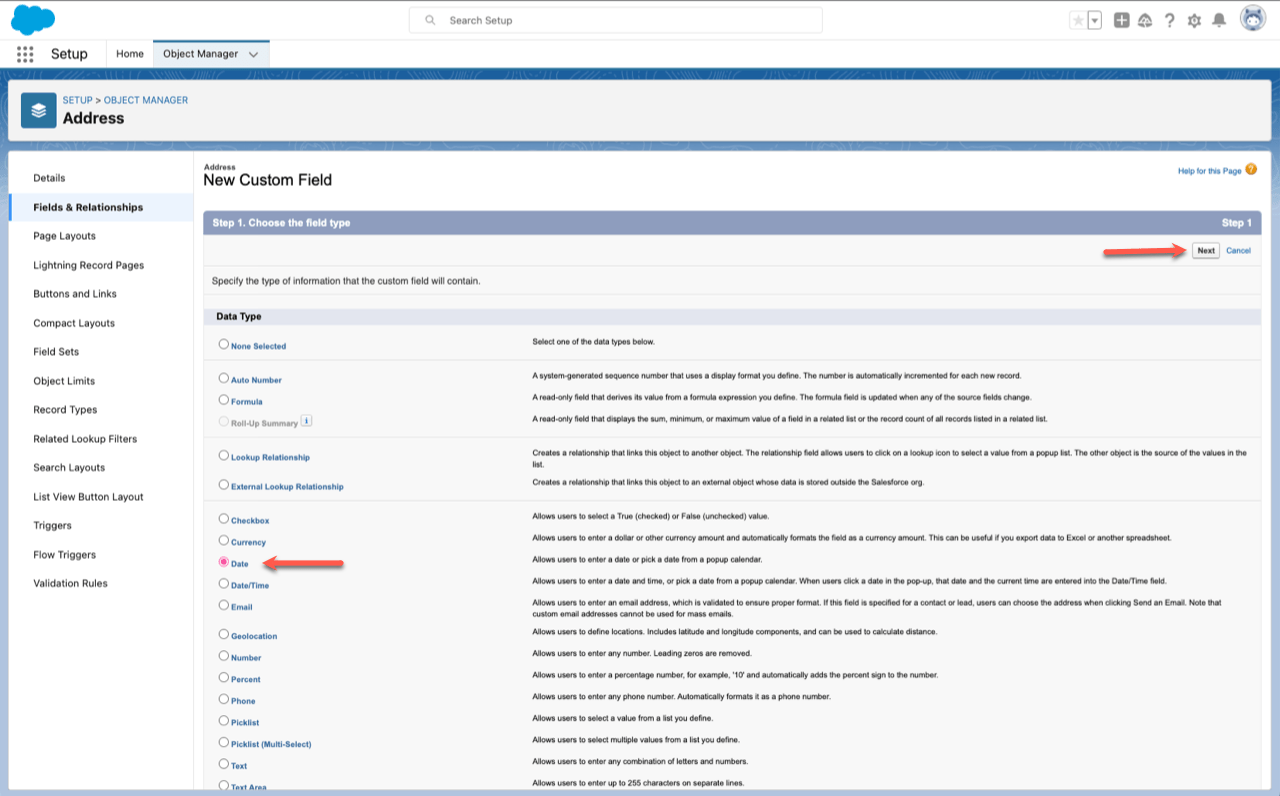
Task: Open the Setup gear icon
Action: [1194, 20]
